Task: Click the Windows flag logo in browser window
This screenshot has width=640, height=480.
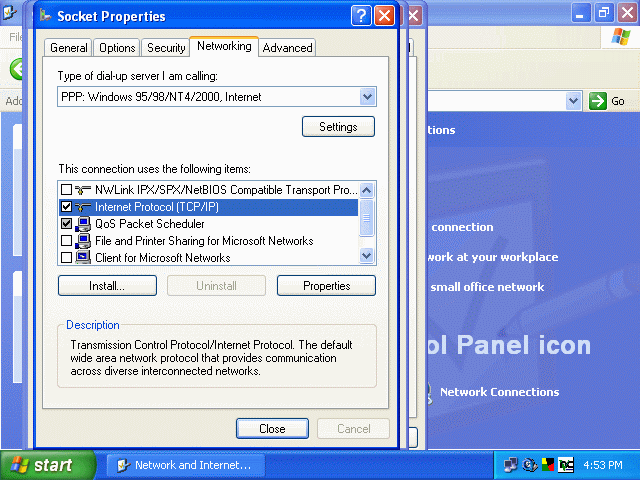Action: (620, 36)
